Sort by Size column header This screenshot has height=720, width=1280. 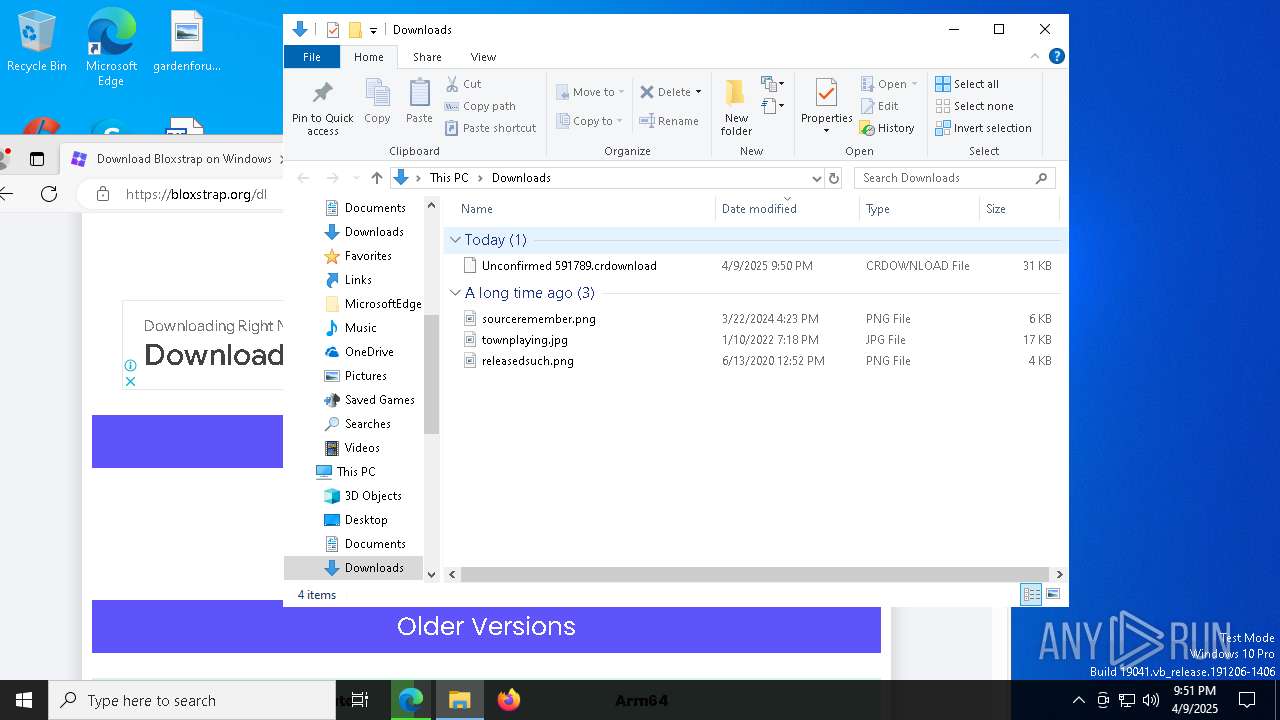(1019, 209)
